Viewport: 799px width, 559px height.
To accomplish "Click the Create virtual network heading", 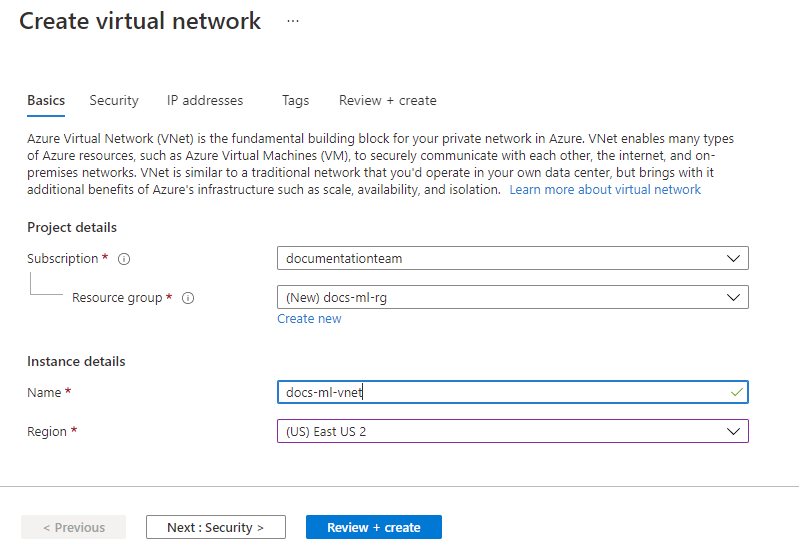I will click(140, 21).
